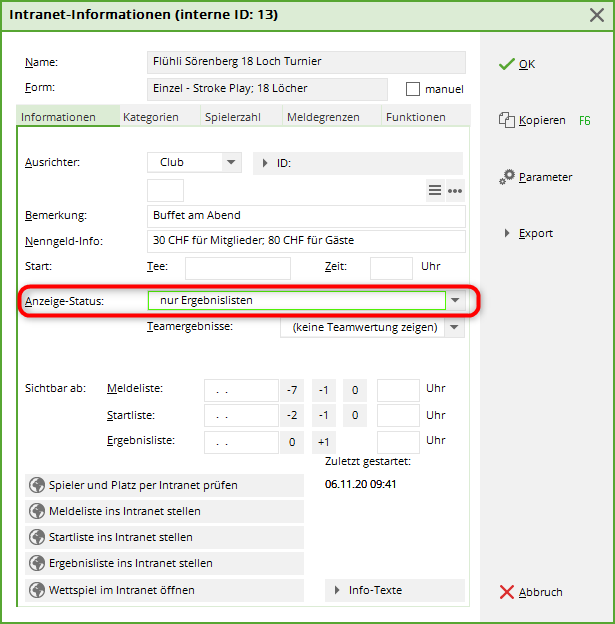
Task: Click the Meldeliste date field
Action: 241,390
